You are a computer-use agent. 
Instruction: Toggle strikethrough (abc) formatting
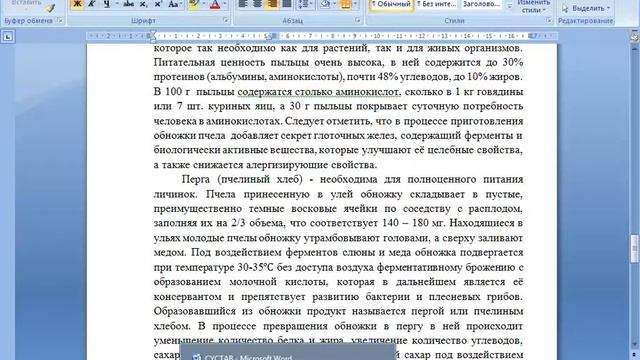tap(129, 4)
